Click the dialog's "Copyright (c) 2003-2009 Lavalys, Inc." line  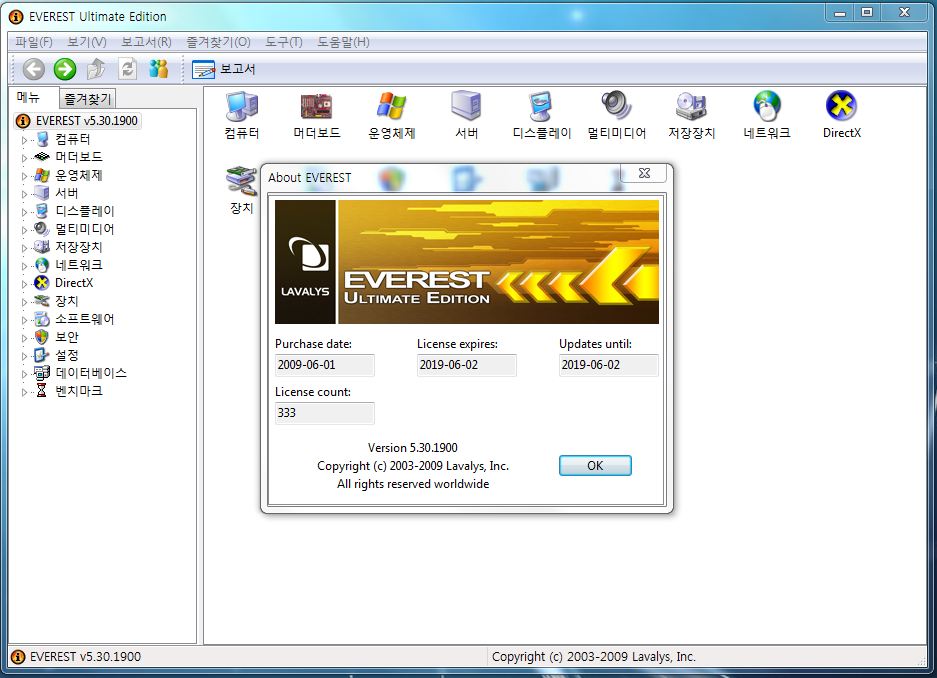(413, 466)
